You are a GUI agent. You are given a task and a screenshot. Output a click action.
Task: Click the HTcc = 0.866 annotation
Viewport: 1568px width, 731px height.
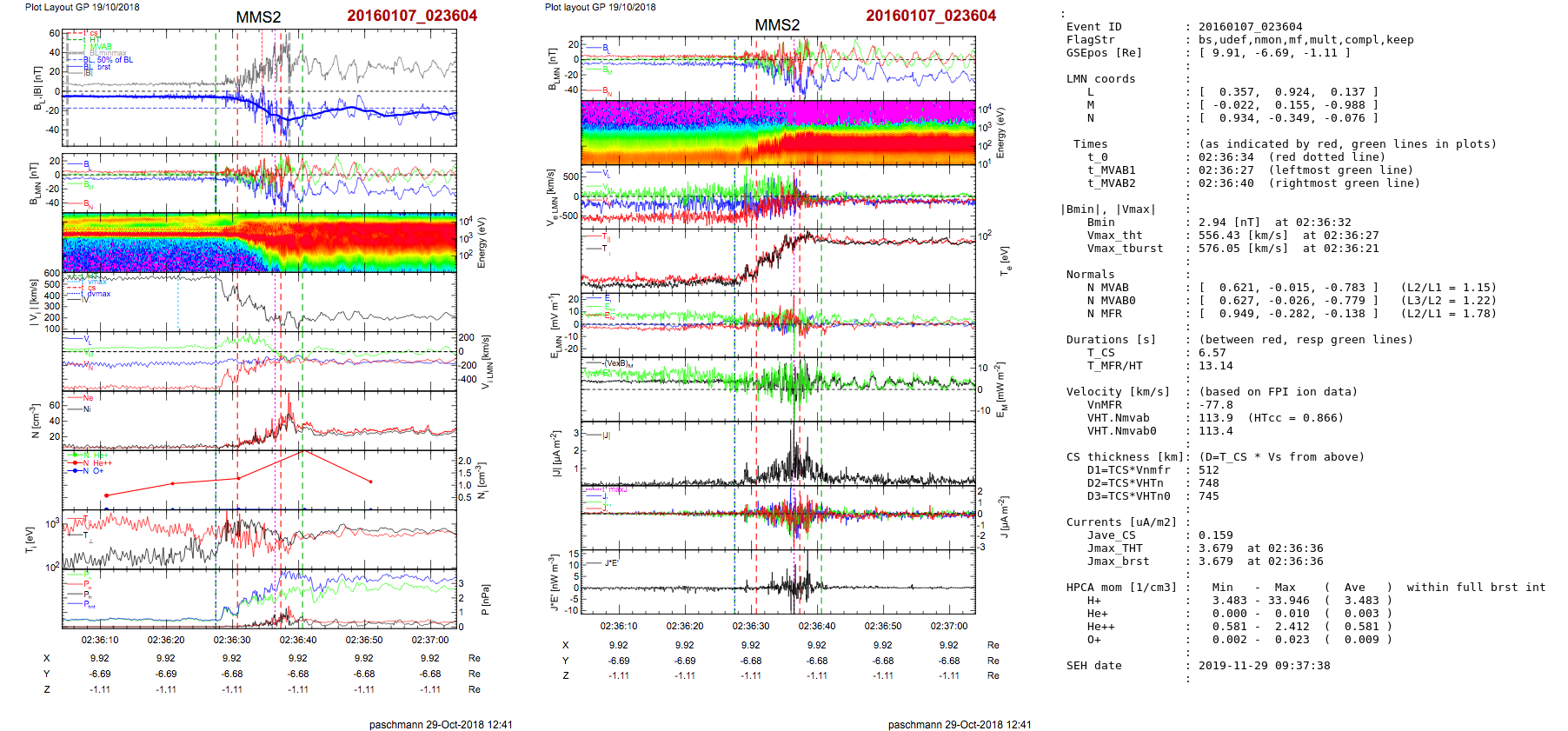click(x=1295, y=418)
